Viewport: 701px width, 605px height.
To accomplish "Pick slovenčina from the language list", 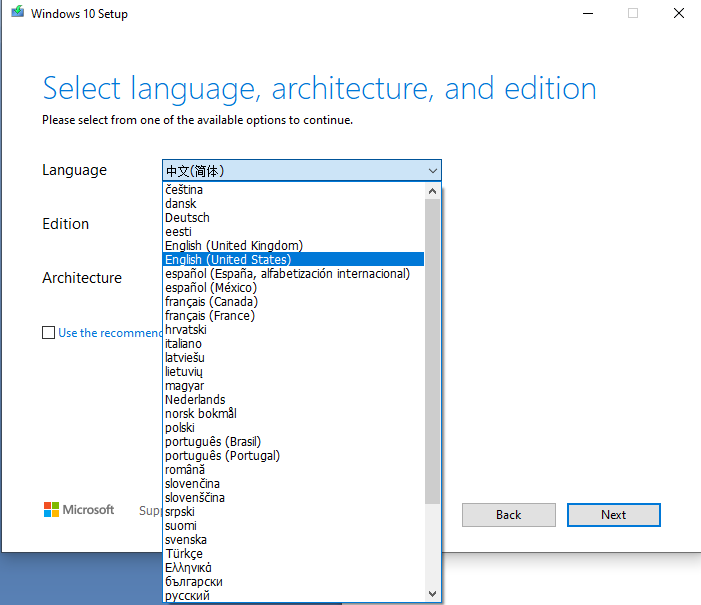I will (293, 483).
